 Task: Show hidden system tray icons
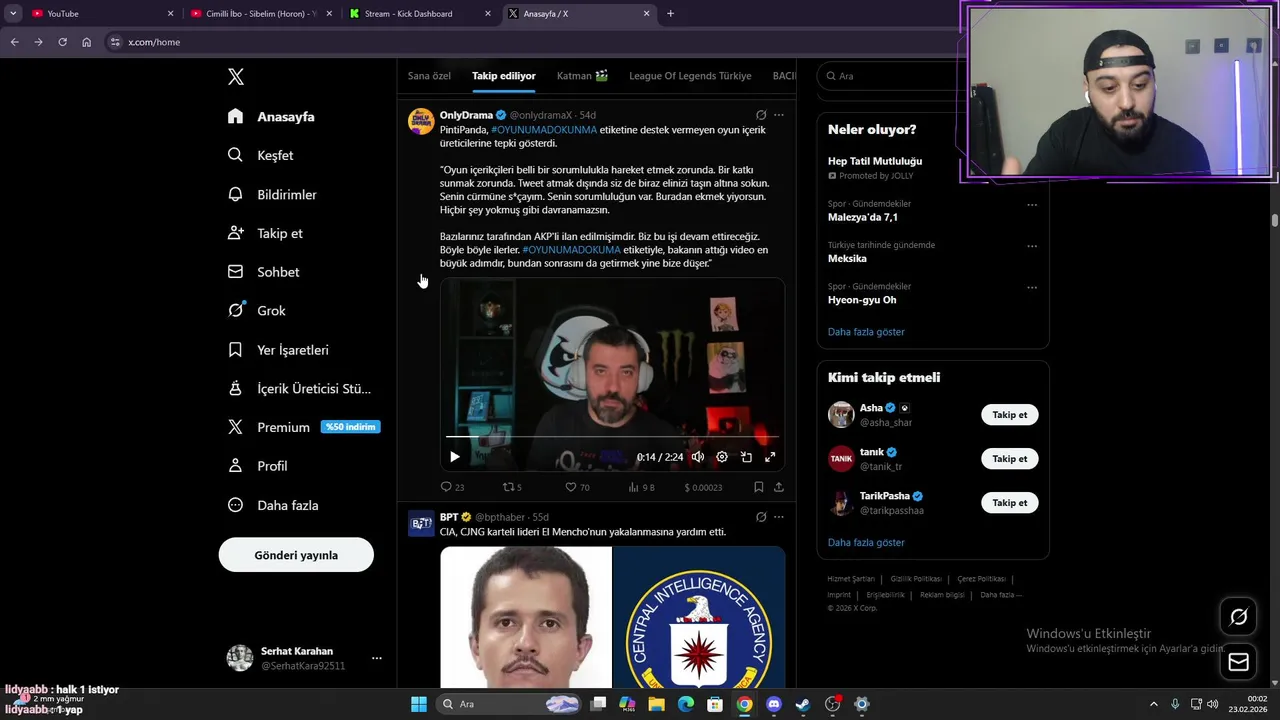tap(1153, 704)
